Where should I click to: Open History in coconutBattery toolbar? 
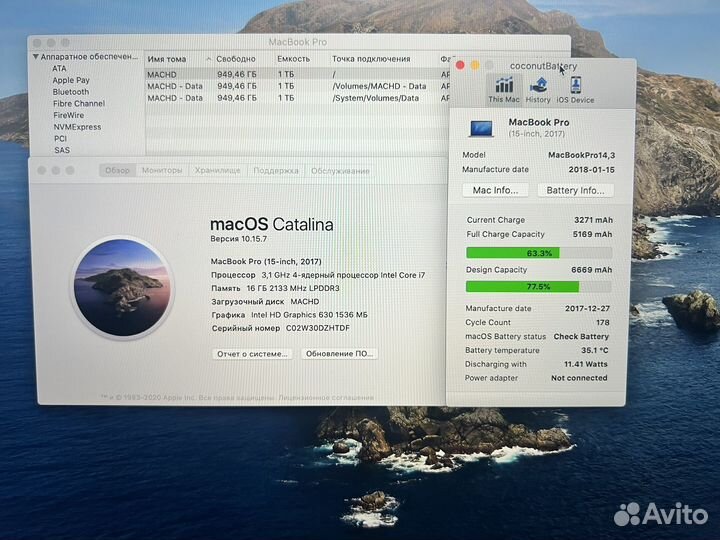pyautogui.click(x=538, y=90)
